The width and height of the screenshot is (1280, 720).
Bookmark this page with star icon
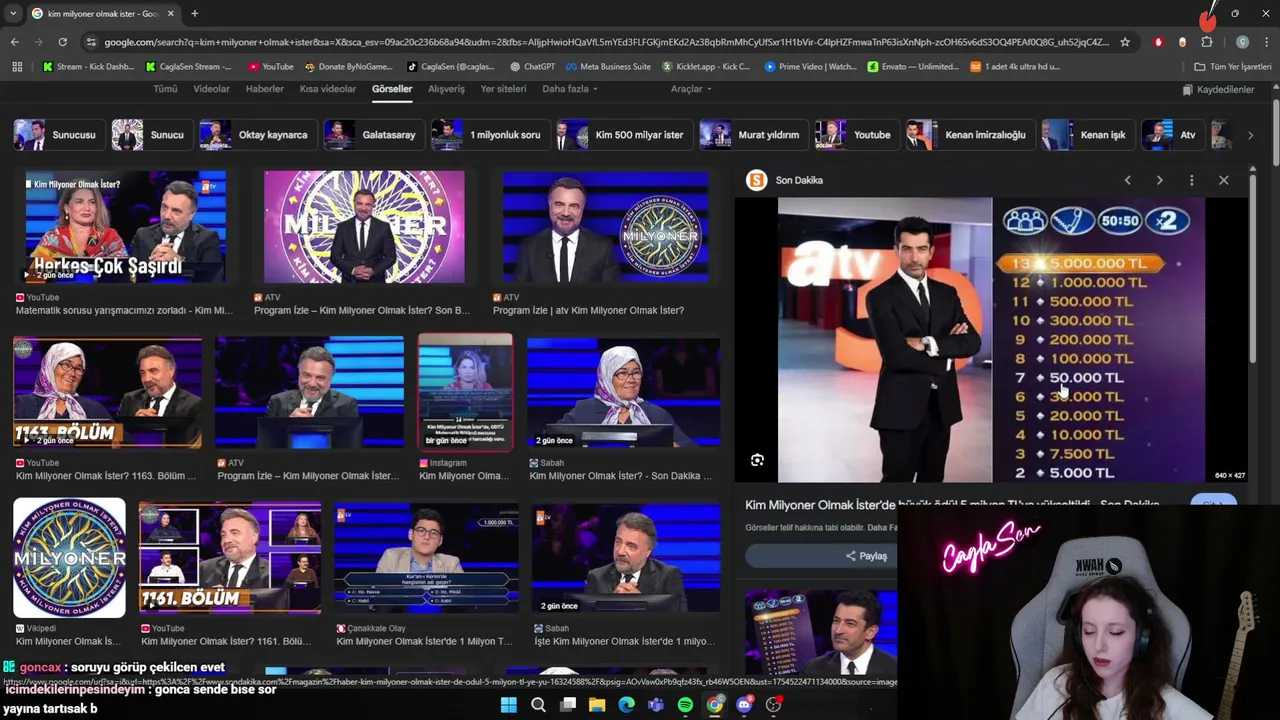pos(1125,42)
